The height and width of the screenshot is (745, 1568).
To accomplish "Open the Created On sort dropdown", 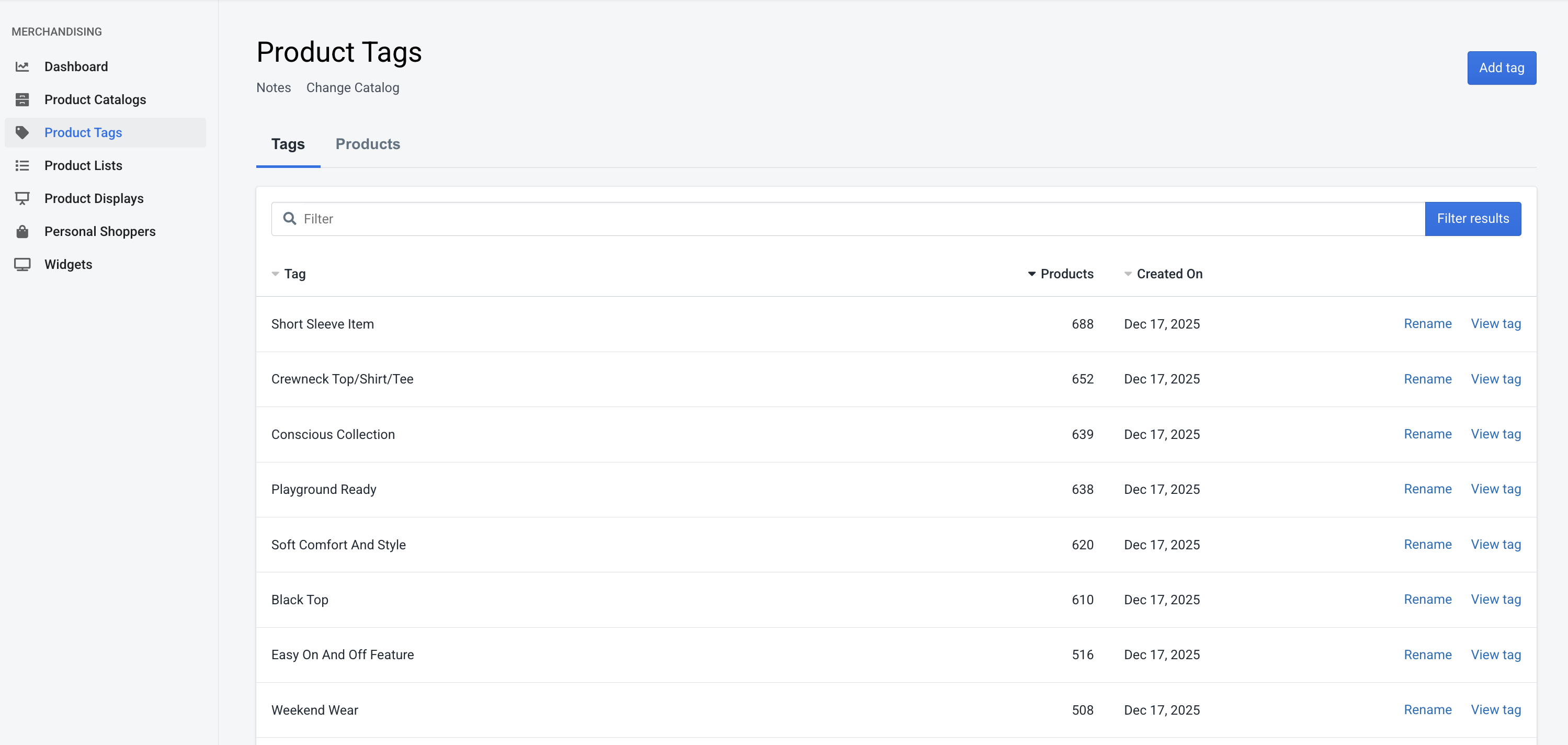I will [x=1127, y=274].
